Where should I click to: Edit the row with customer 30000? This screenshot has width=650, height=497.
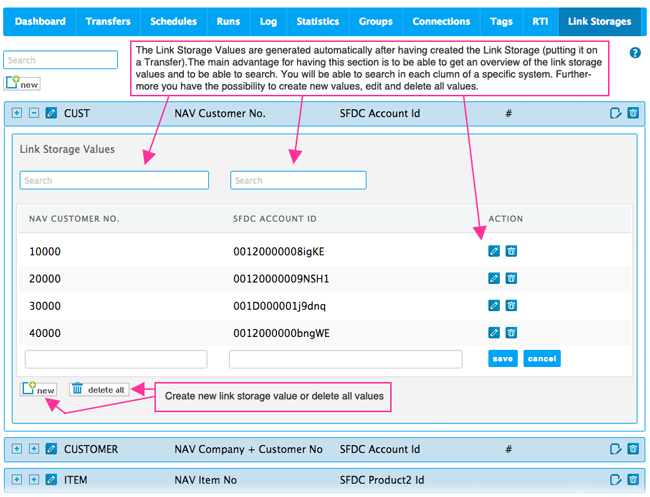494,306
